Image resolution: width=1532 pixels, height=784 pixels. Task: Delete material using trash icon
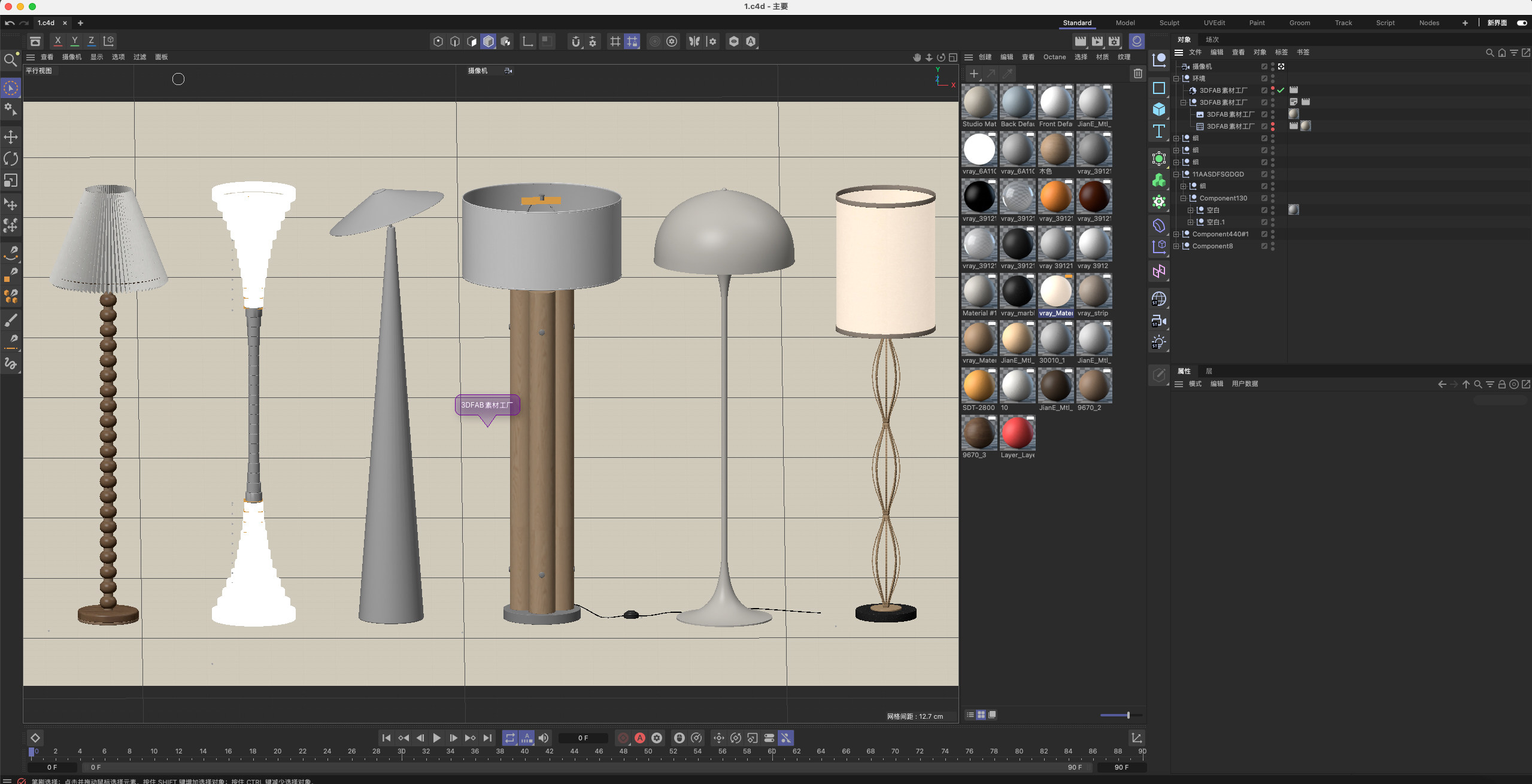coord(1137,74)
